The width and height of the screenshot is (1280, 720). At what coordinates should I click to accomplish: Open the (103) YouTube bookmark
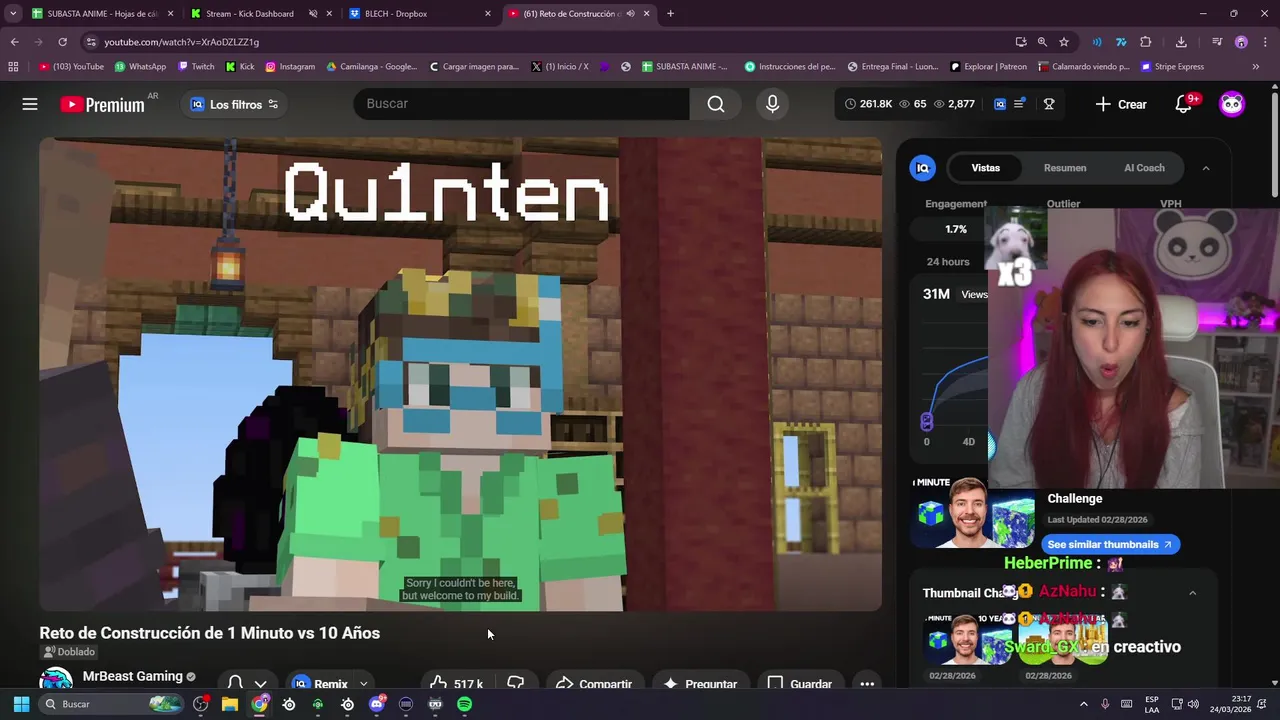pos(71,67)
